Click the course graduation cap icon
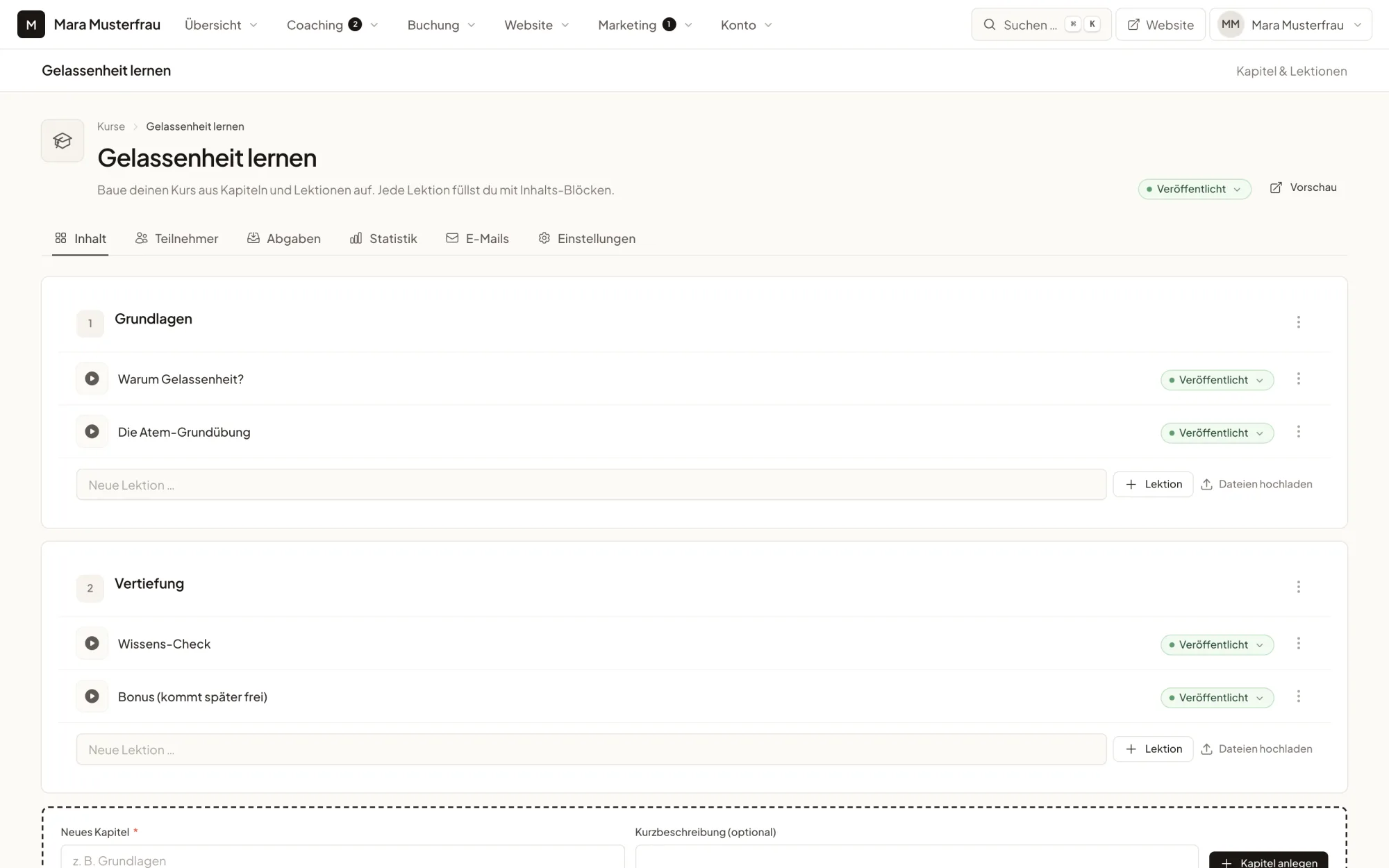Screen dimensions: 1389x868 click(x=63, y=140)
